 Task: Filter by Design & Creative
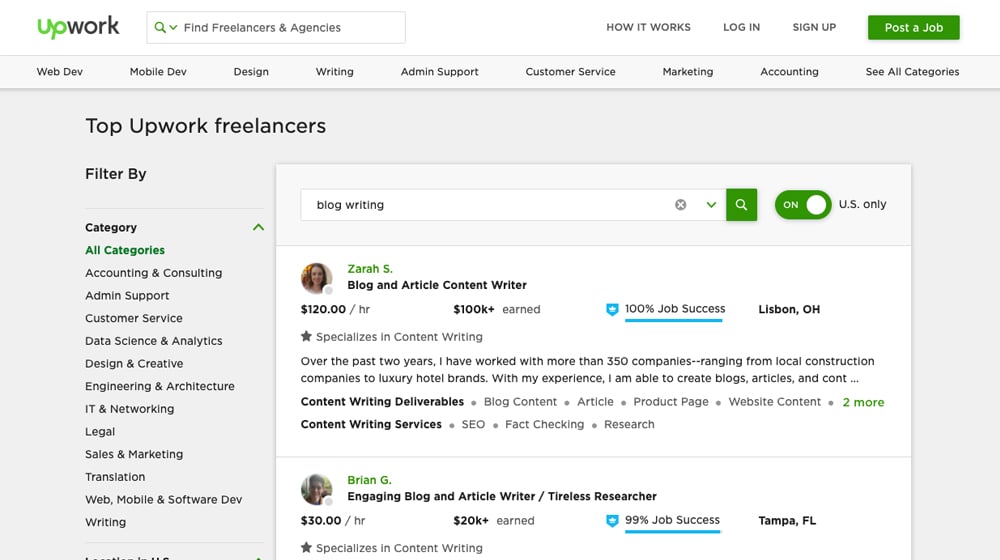134,364
